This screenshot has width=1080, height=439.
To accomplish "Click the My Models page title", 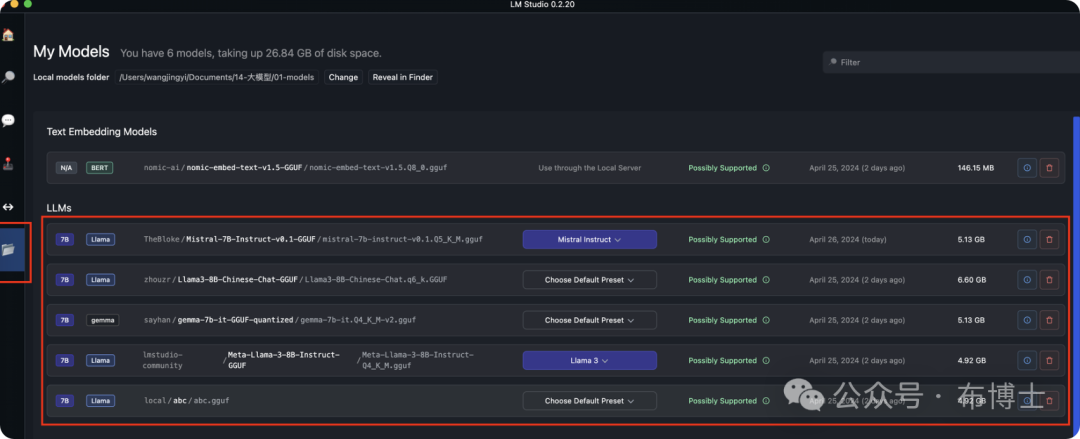I will pos(71,52).
